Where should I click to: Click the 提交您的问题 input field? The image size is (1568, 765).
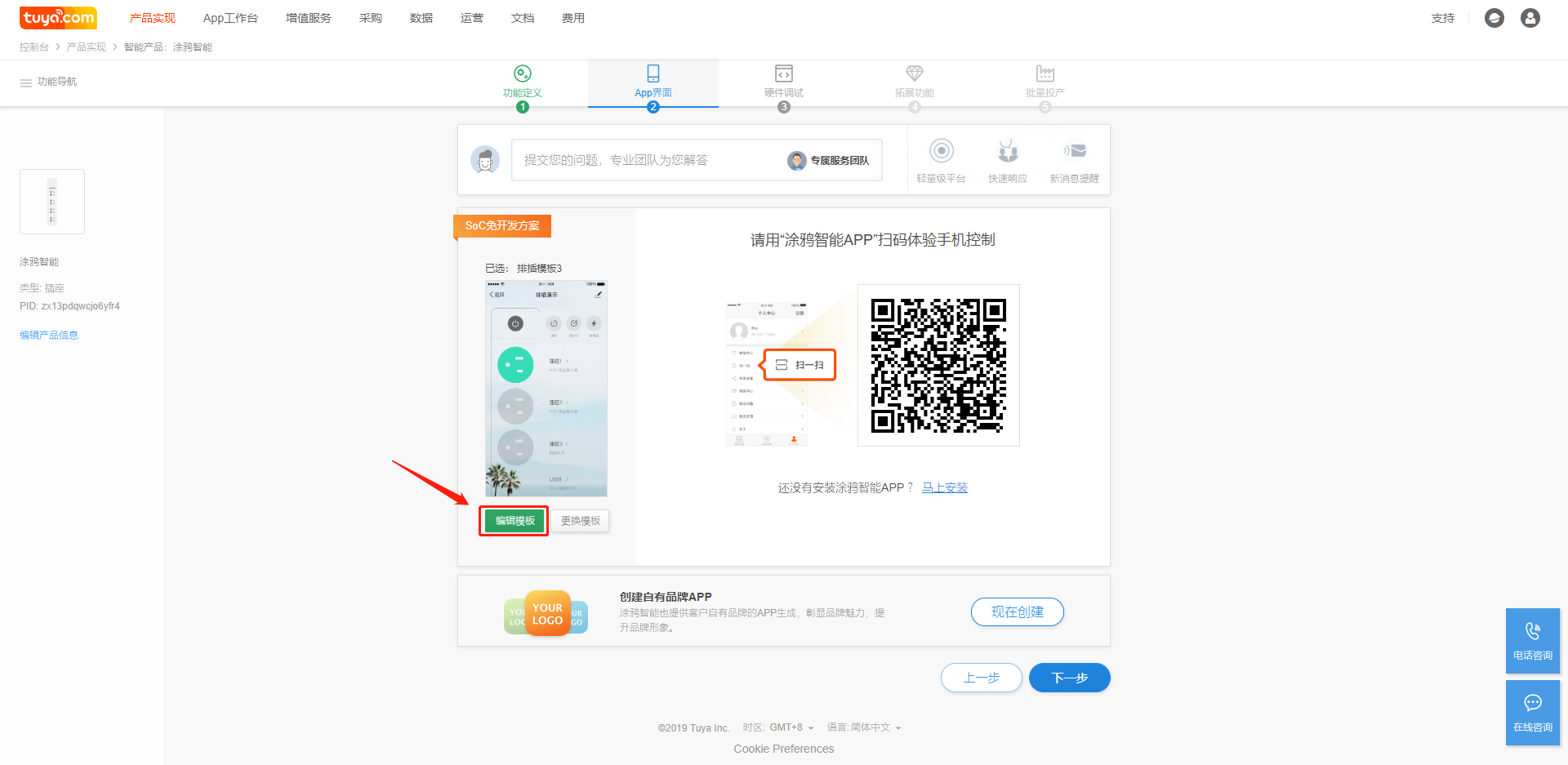coord(697,160)
